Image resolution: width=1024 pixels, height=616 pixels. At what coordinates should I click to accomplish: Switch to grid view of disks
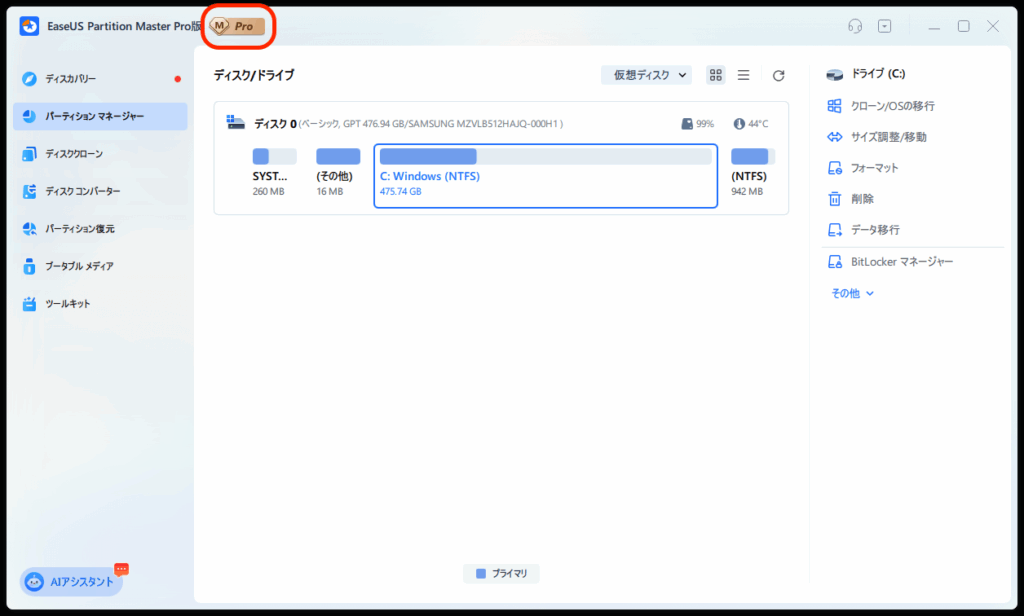[x=715, y=75]
